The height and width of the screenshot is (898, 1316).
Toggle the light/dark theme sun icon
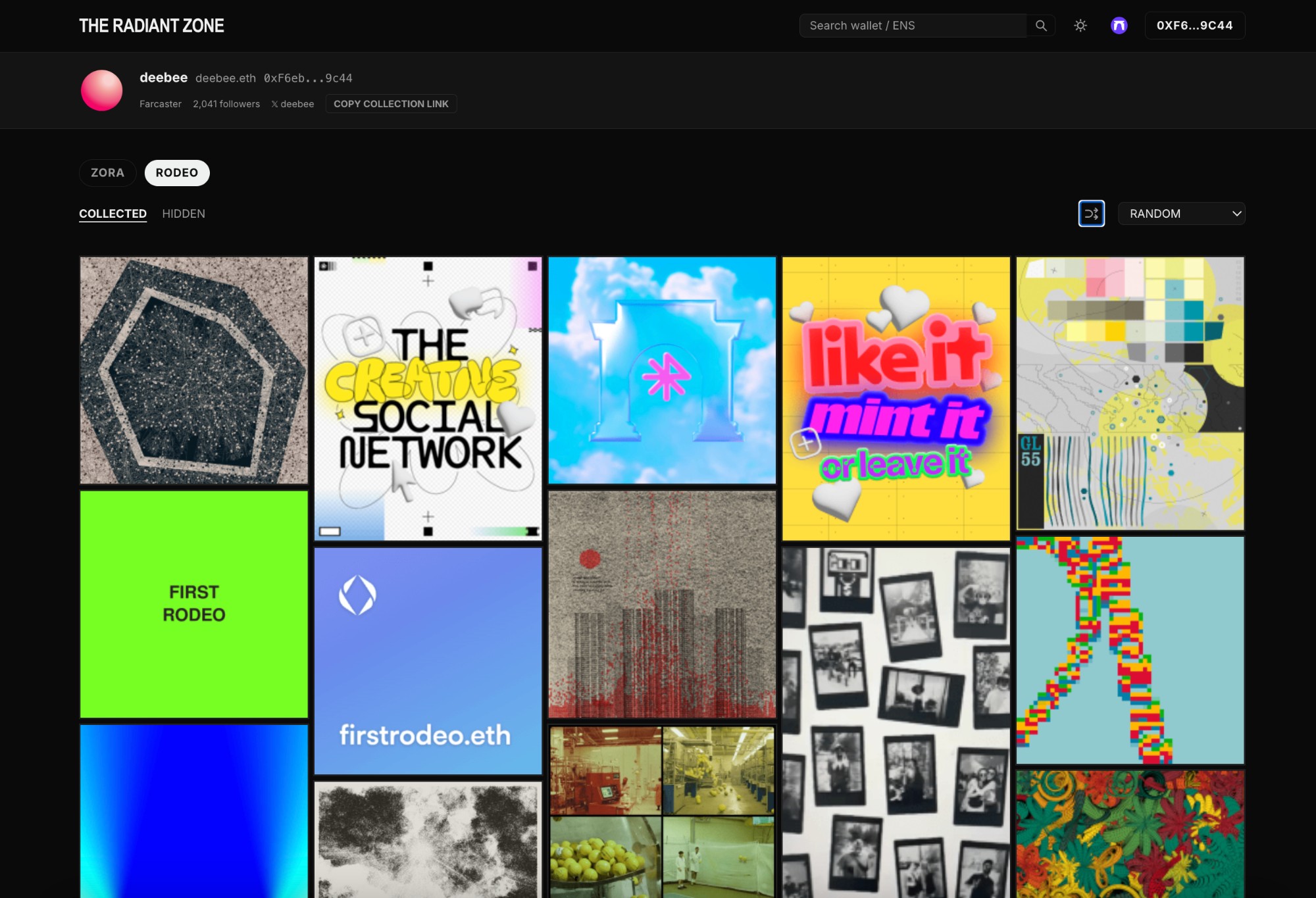[x=1080, y=26]
